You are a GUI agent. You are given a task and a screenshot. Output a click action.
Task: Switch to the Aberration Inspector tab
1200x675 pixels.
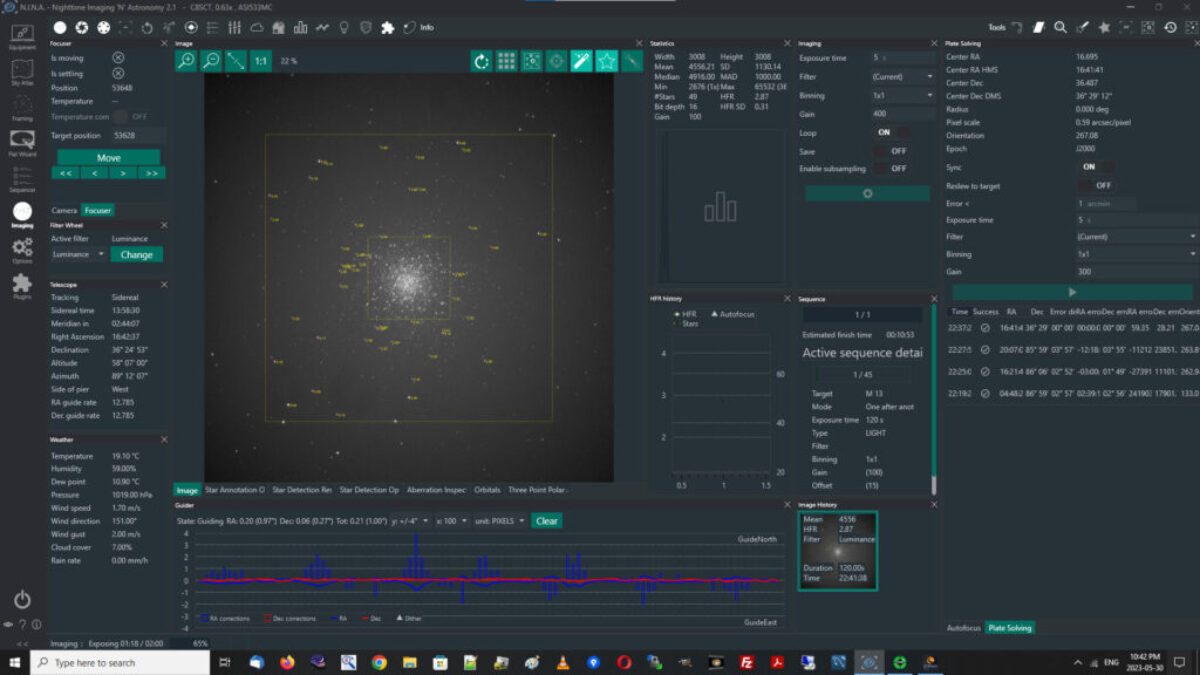436,490
